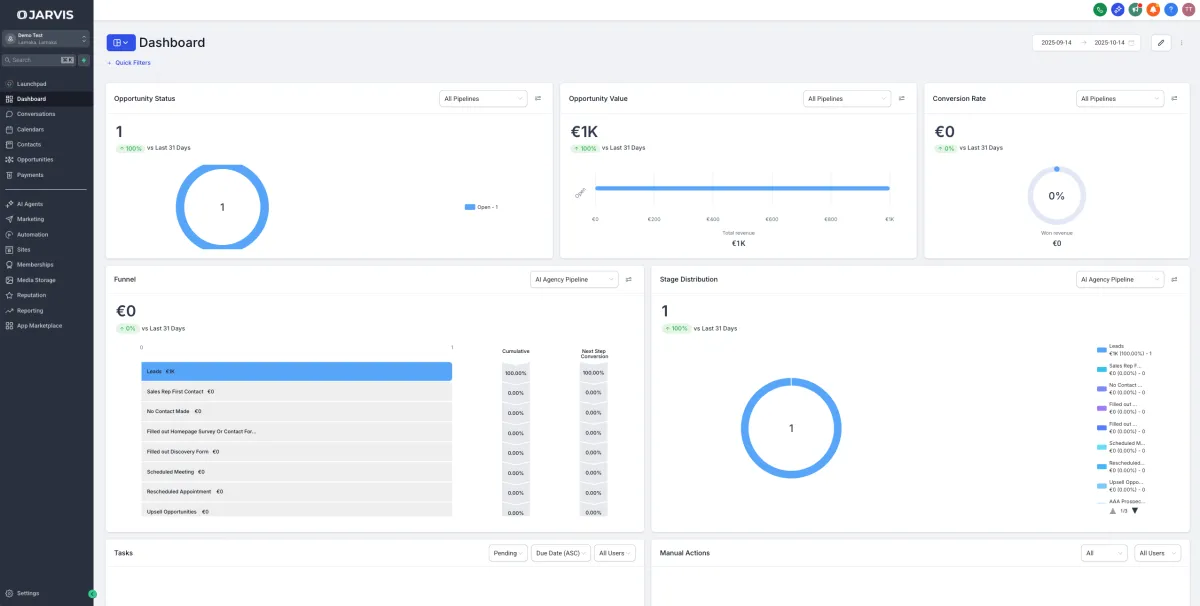Open the Due Date (ASC) sort dropdown

click(560, 553)
